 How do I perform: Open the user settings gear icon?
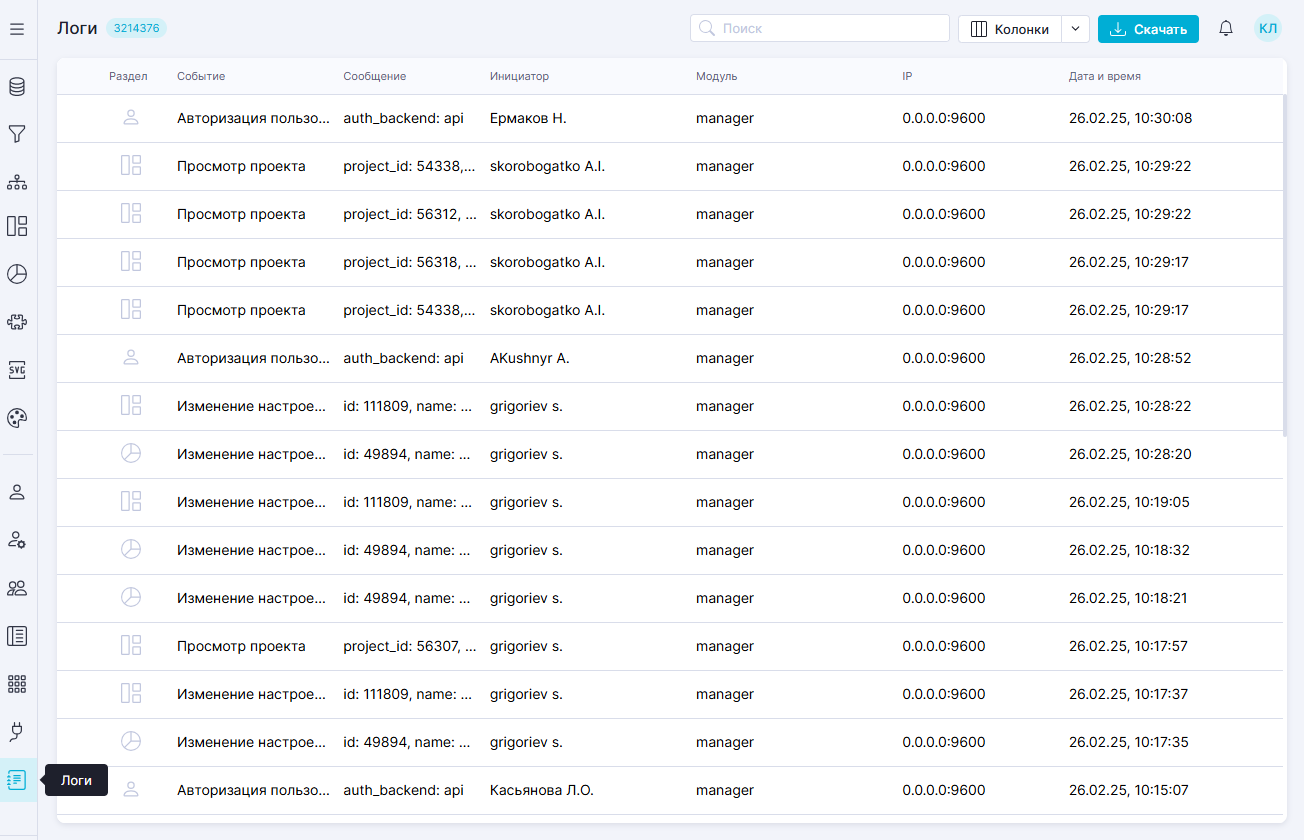[17, 540]
